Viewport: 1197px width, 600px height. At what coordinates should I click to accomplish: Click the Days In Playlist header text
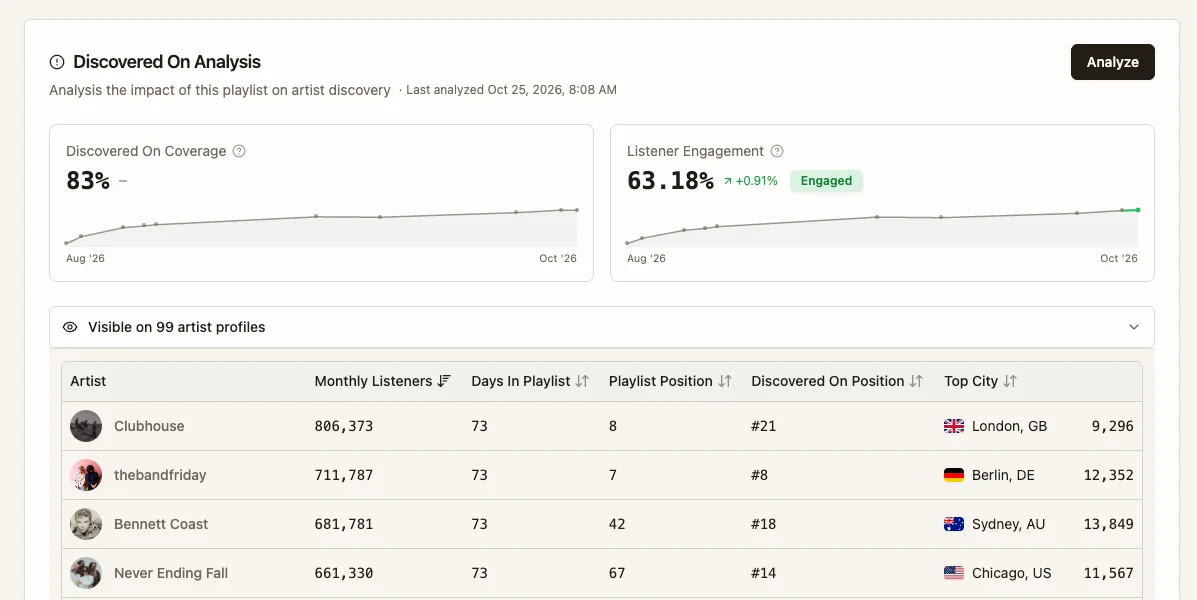521,381
